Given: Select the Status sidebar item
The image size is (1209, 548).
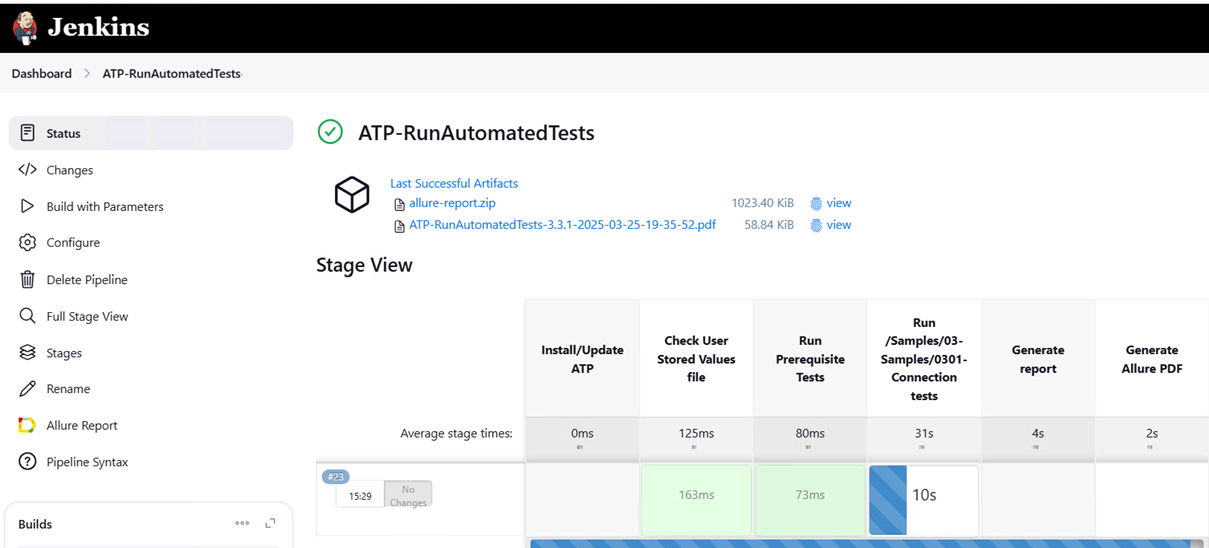Looking at the screenshot, I should coord(151,133).
